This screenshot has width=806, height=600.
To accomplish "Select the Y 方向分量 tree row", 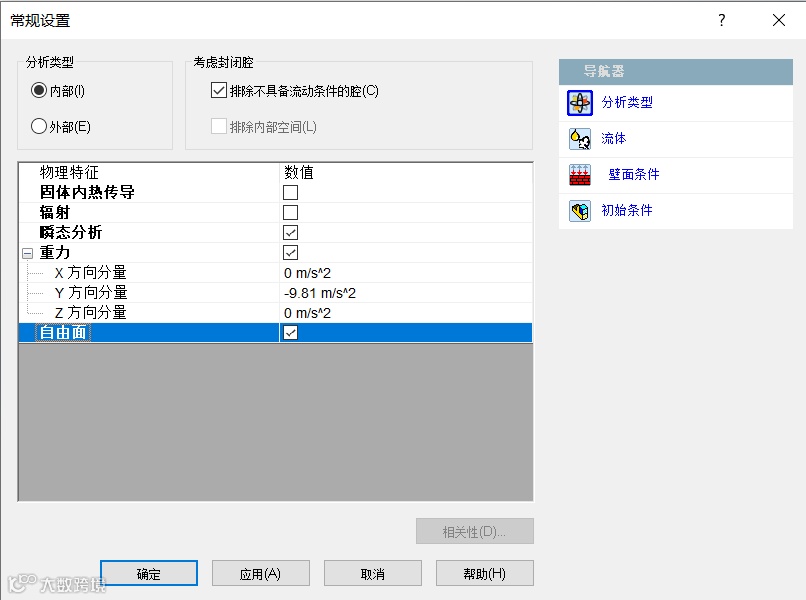I will coord(91,293).
